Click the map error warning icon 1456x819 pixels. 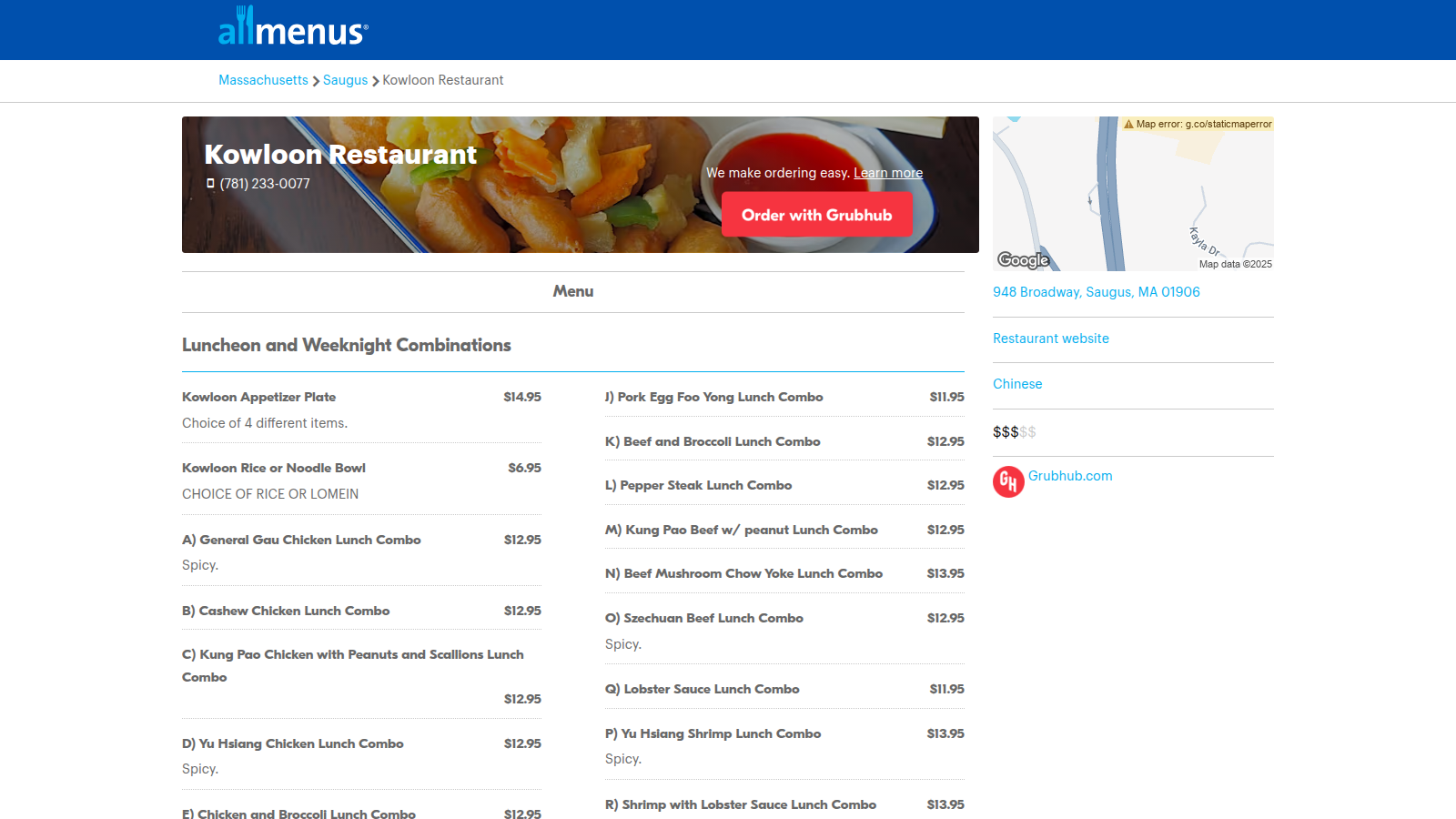(1128, 125)
